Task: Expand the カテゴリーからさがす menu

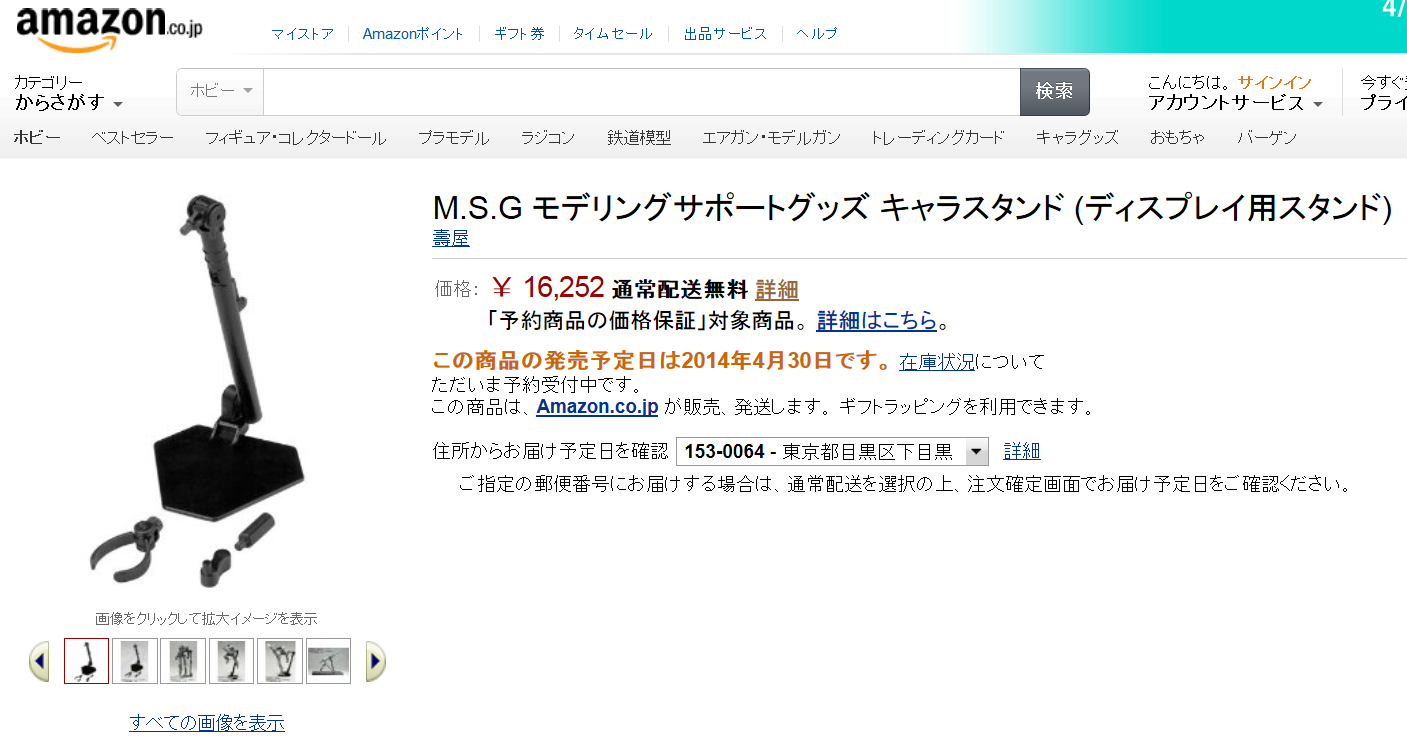Action: (68, 93)
